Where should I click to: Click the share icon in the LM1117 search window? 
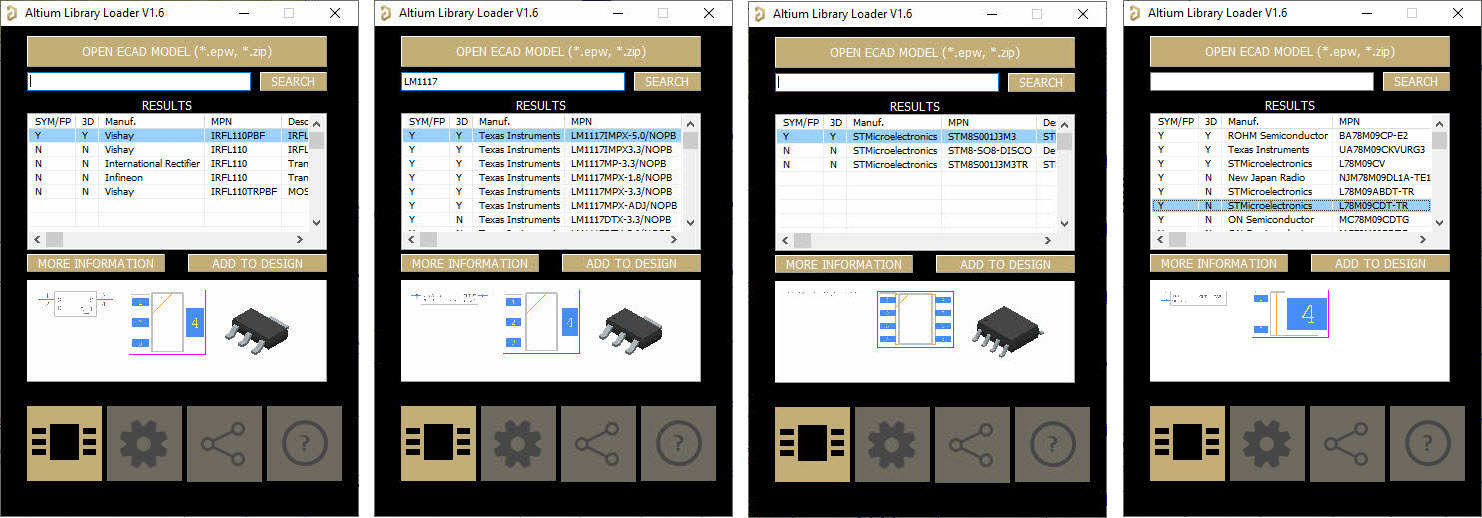(x=599, y=443)
